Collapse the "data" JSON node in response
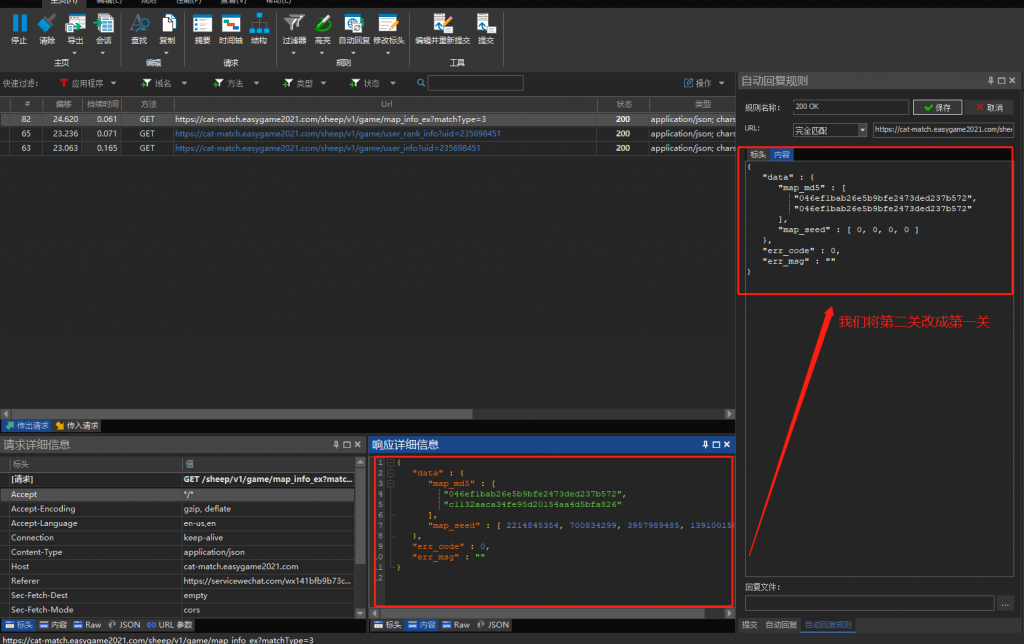 click(389, 473)
